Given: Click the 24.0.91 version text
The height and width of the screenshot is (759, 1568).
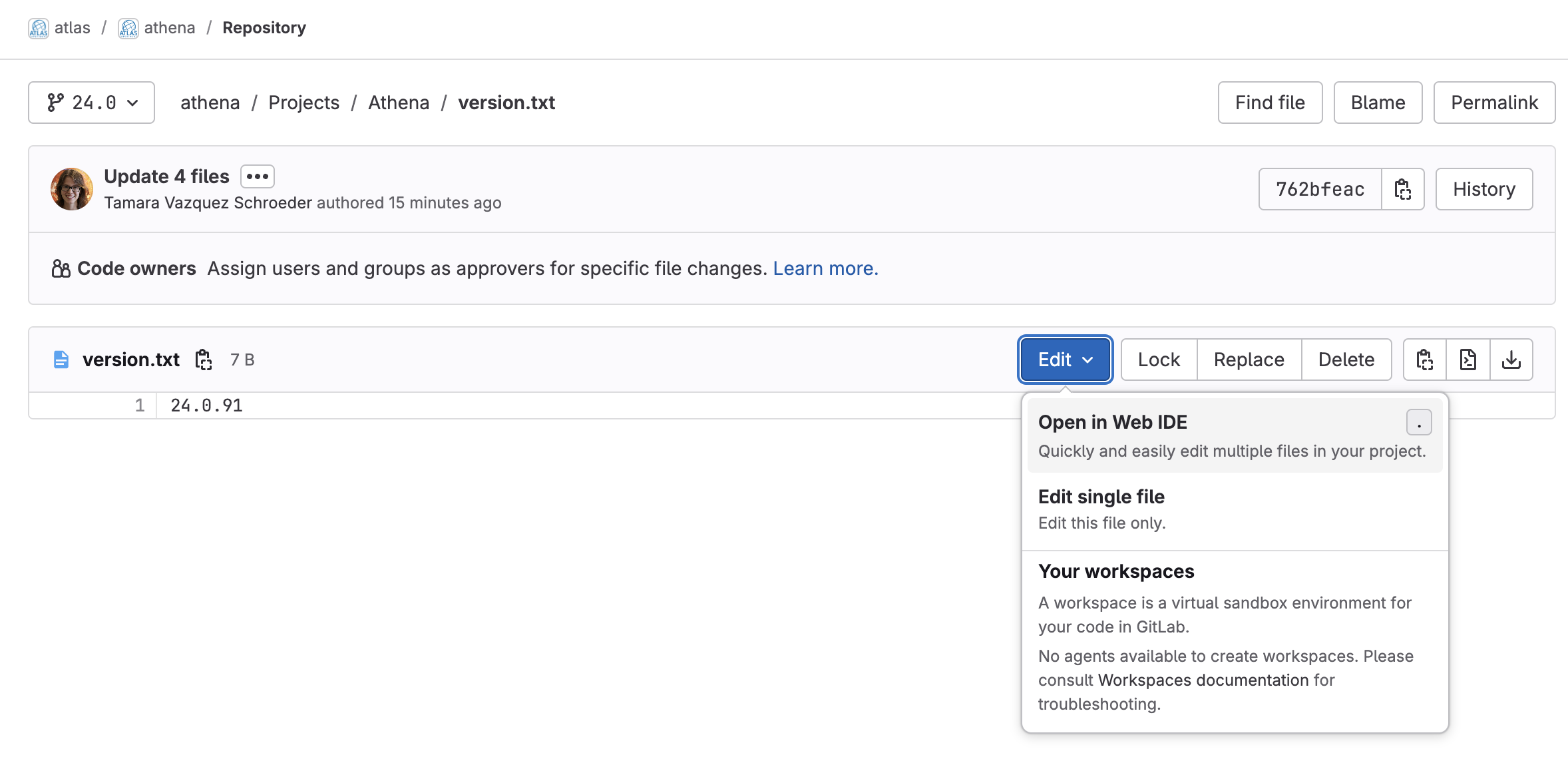Looking at the screenshot, I should (x=206, y=405).
